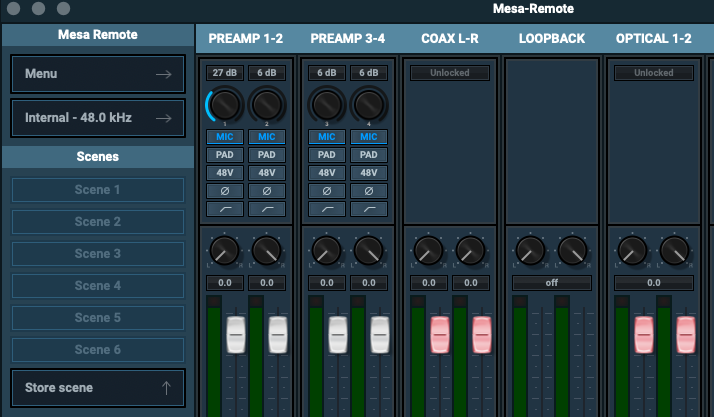This screenshot has height=417, width=714.
Task: Click the OPTICAL 1-2 0.0 level field
Action: pyautogui.click(x=653, y=283)
